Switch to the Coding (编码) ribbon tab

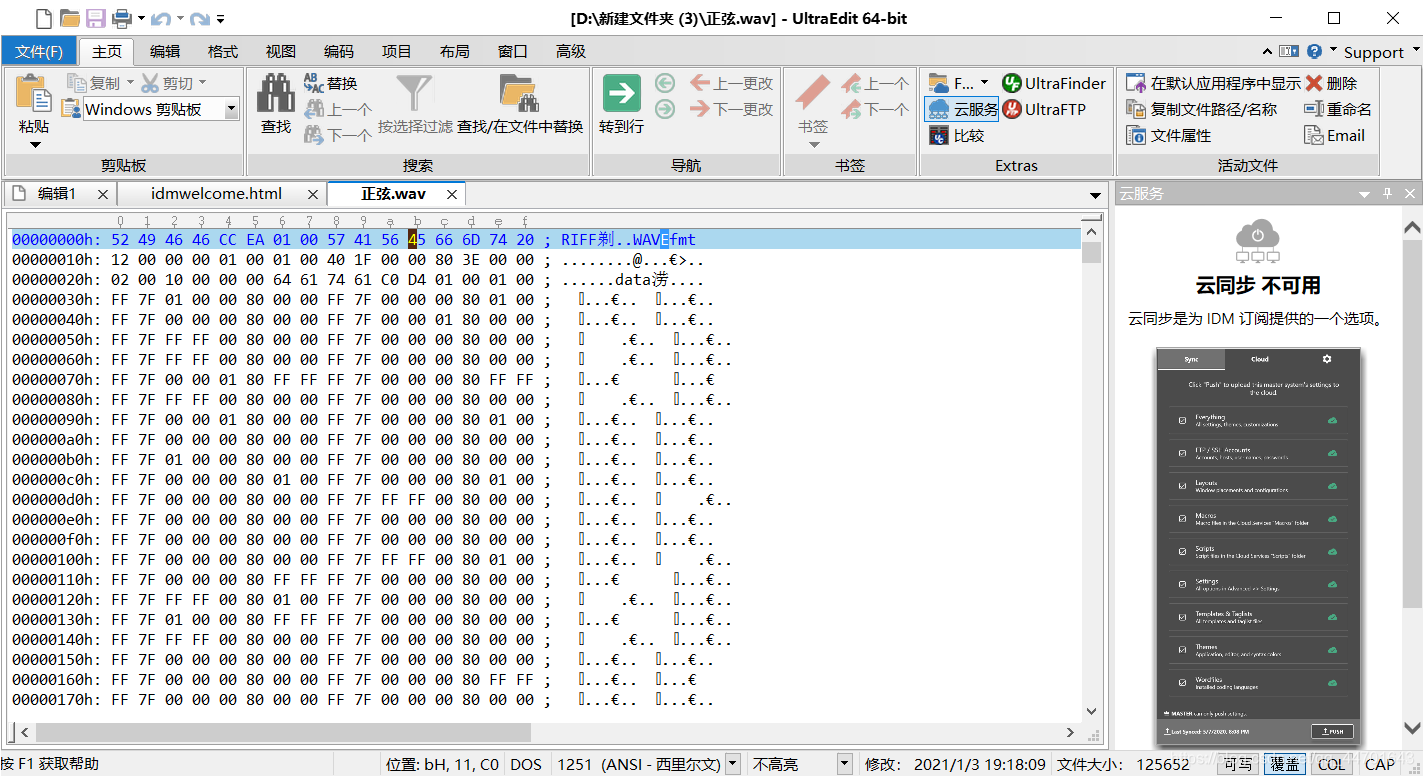click(x=339, y=51)
